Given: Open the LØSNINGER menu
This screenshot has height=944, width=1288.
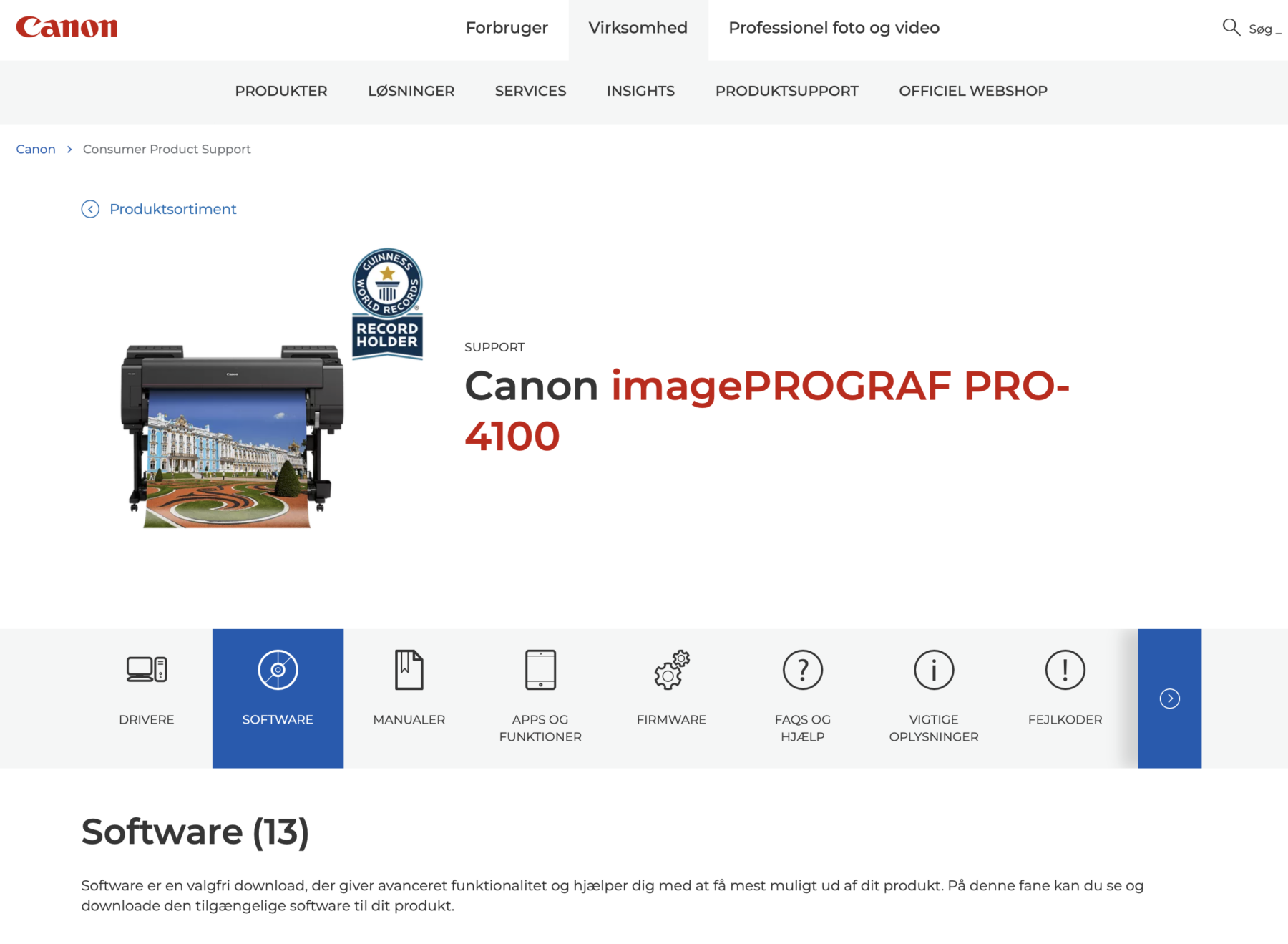Looking at the screenshot, I should point(411,91).
